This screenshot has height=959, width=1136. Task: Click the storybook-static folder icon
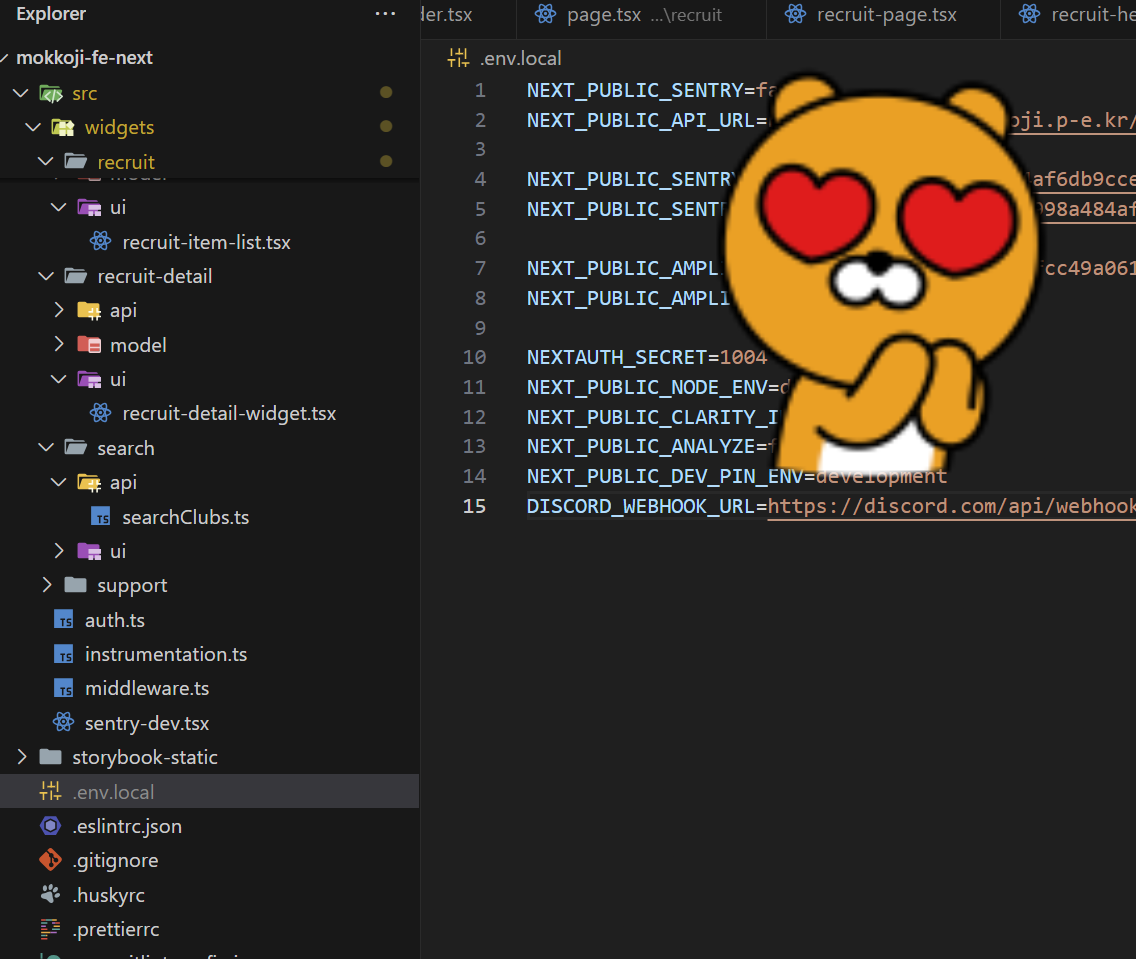tap(50, 757)
